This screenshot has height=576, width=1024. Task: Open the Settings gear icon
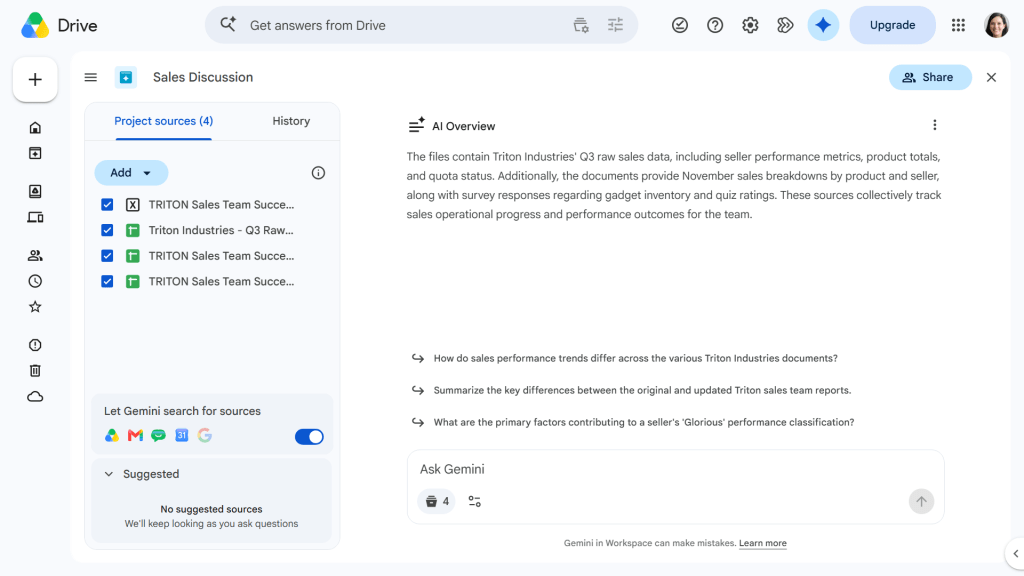750,25
